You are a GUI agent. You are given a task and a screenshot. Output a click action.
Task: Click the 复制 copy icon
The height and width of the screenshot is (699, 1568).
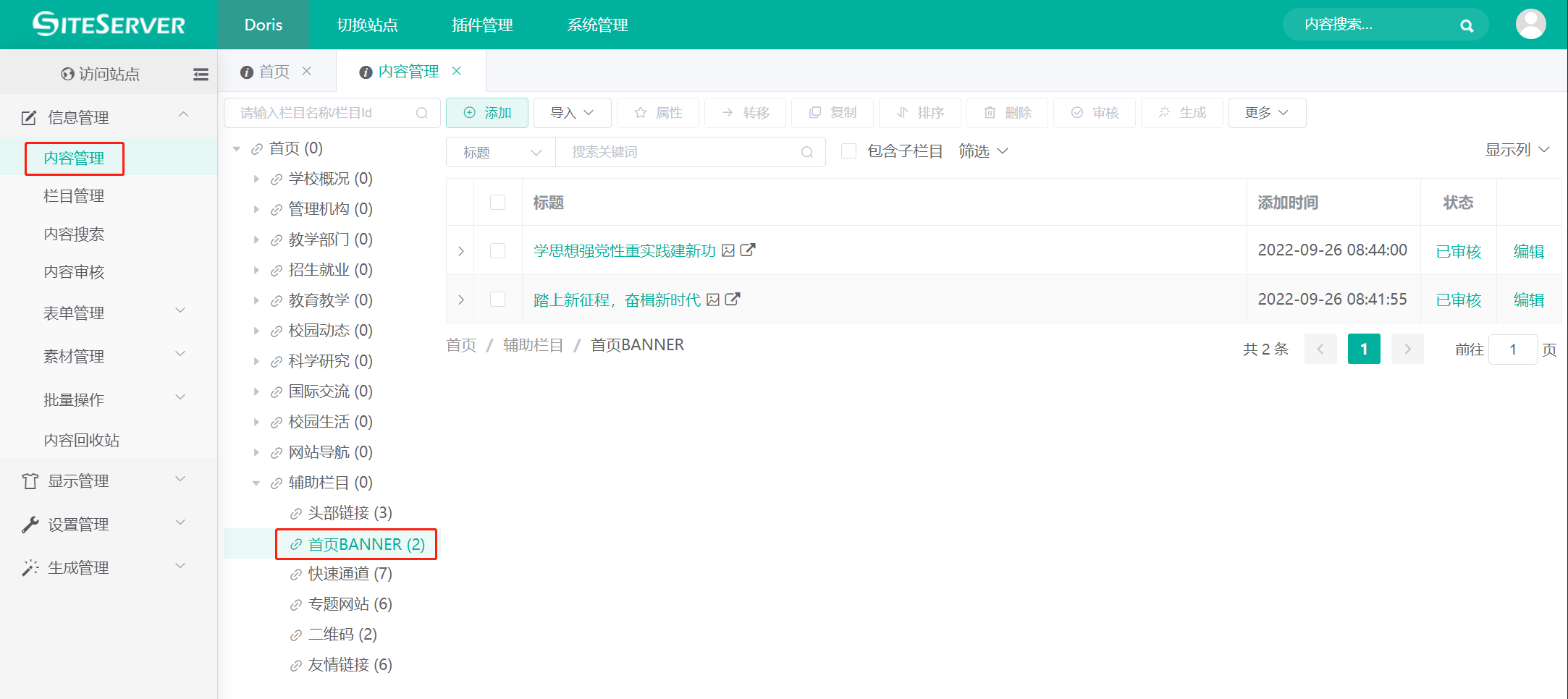(x=817, y=113)
